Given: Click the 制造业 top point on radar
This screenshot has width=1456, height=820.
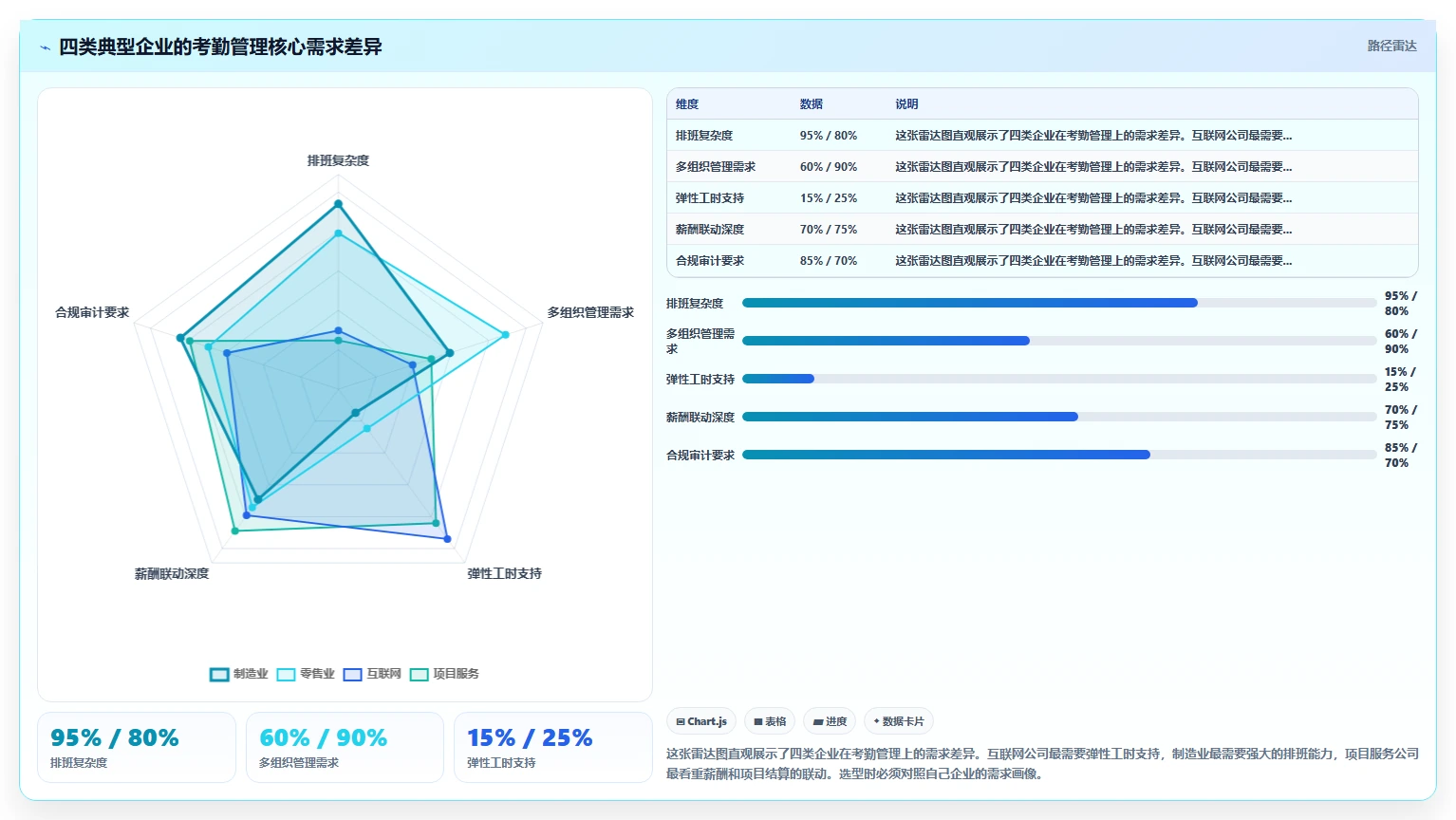Looking at the screenshot, I should 338,204.
